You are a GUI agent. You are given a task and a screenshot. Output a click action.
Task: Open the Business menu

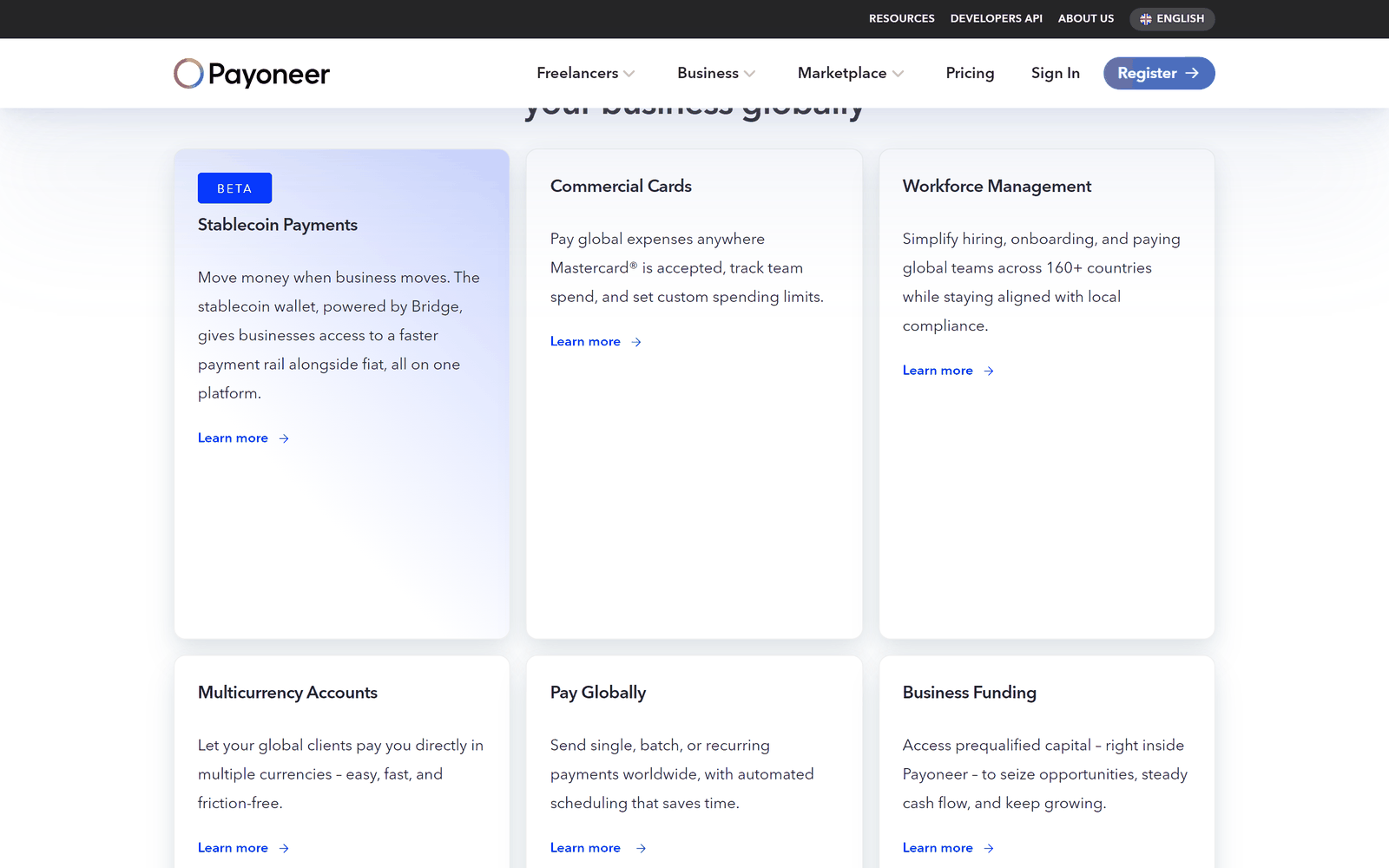[x=716, y=74]
